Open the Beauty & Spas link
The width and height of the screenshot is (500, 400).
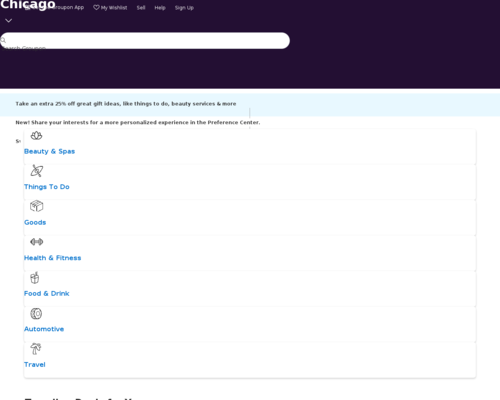[x=49, y=151]
